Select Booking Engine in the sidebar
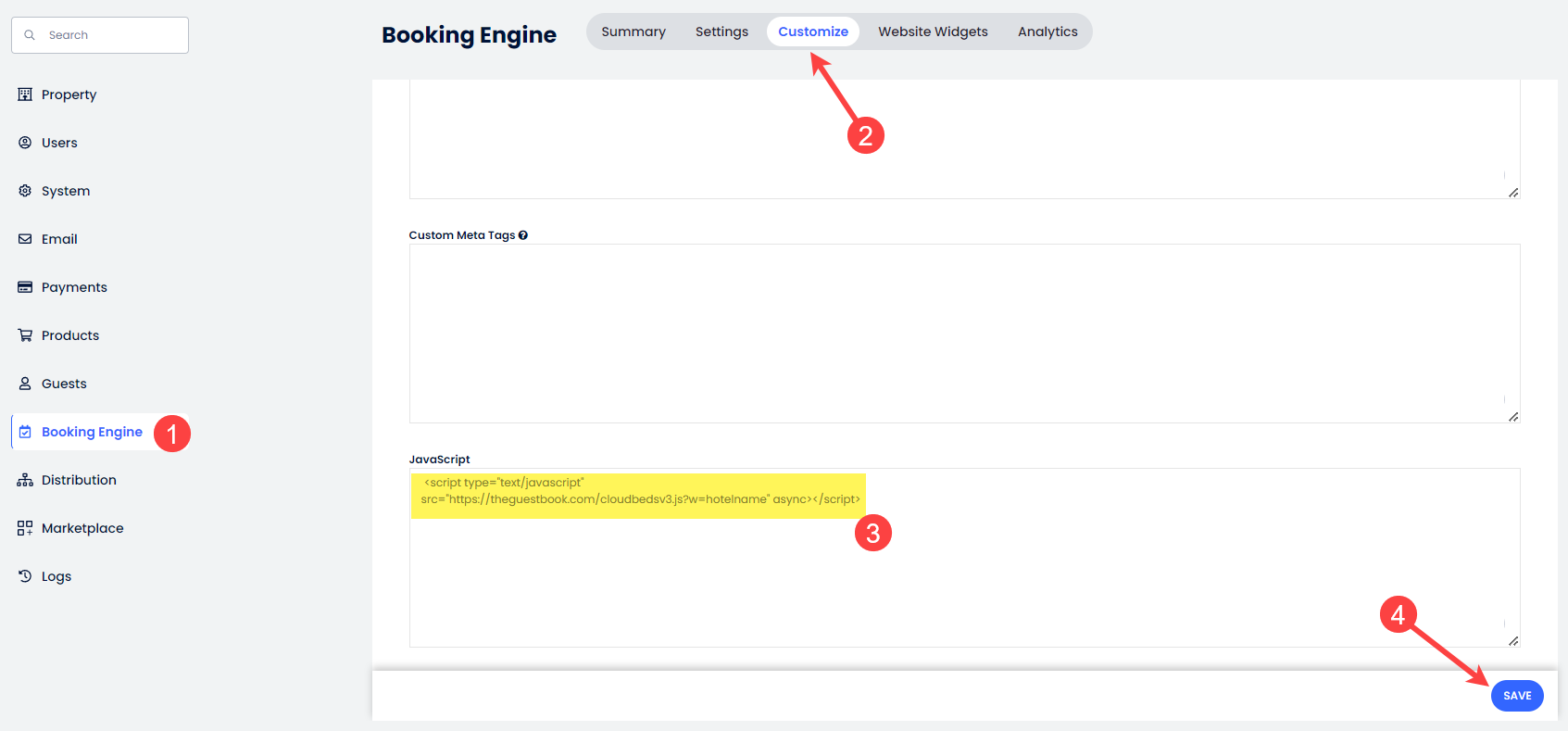 tap(92, 432)
